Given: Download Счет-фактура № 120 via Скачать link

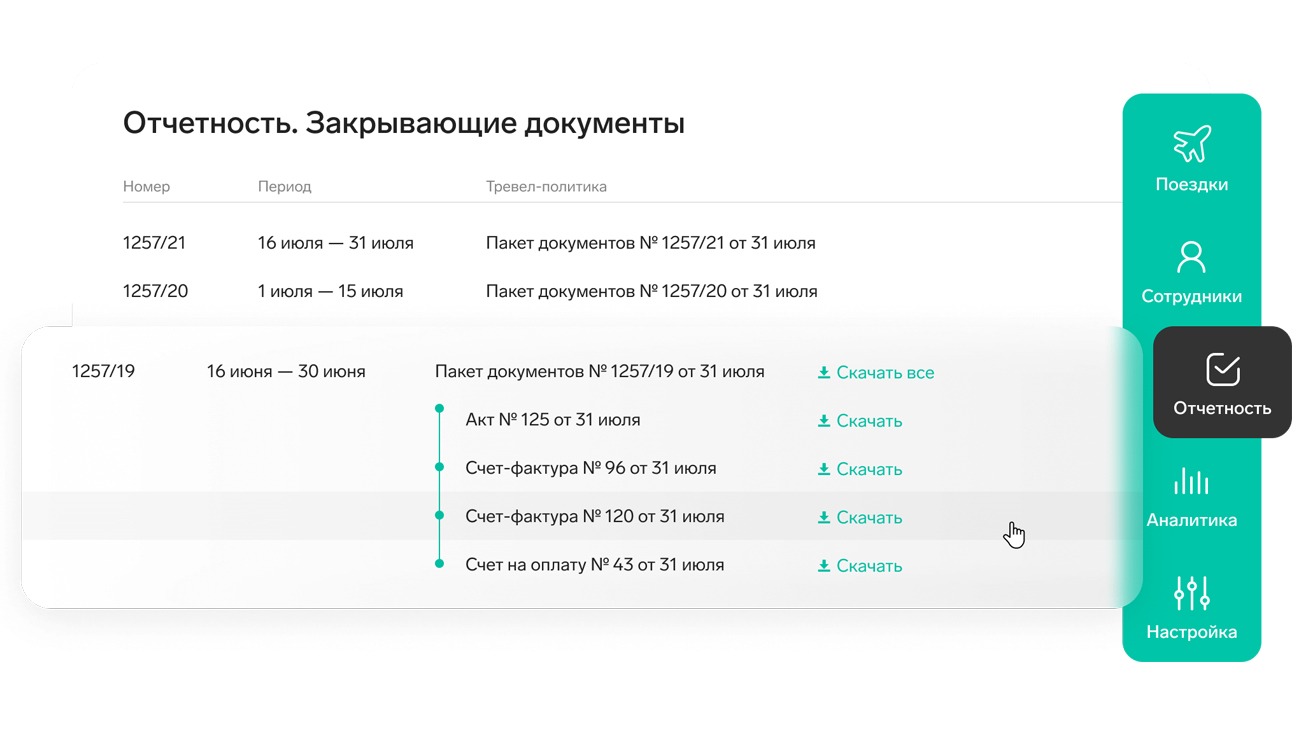Looking at the screenshot, I should pyautogui.click(x=868, y=517).
